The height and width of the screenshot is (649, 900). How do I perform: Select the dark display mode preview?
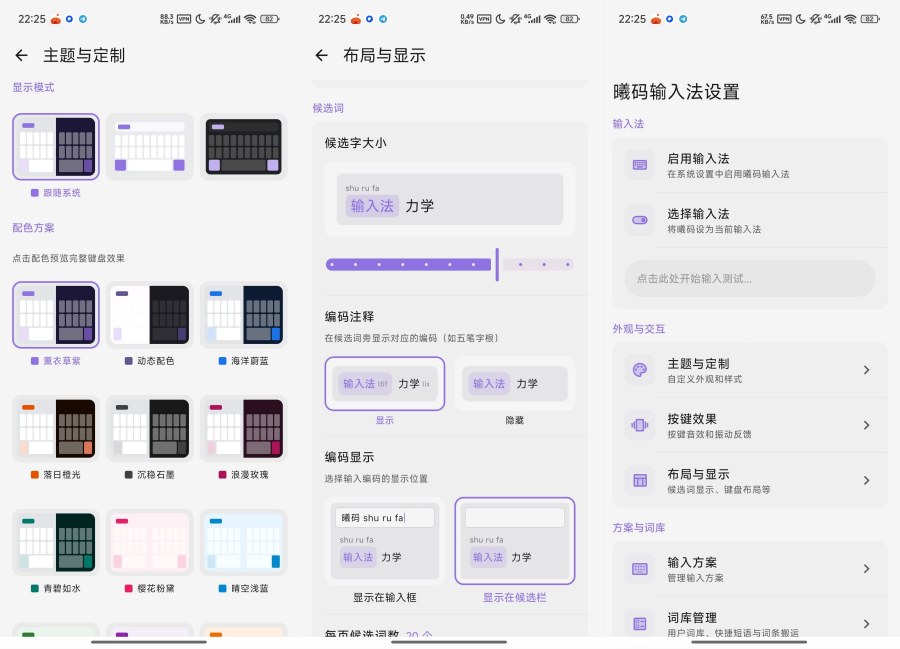(x=244, y=147)
